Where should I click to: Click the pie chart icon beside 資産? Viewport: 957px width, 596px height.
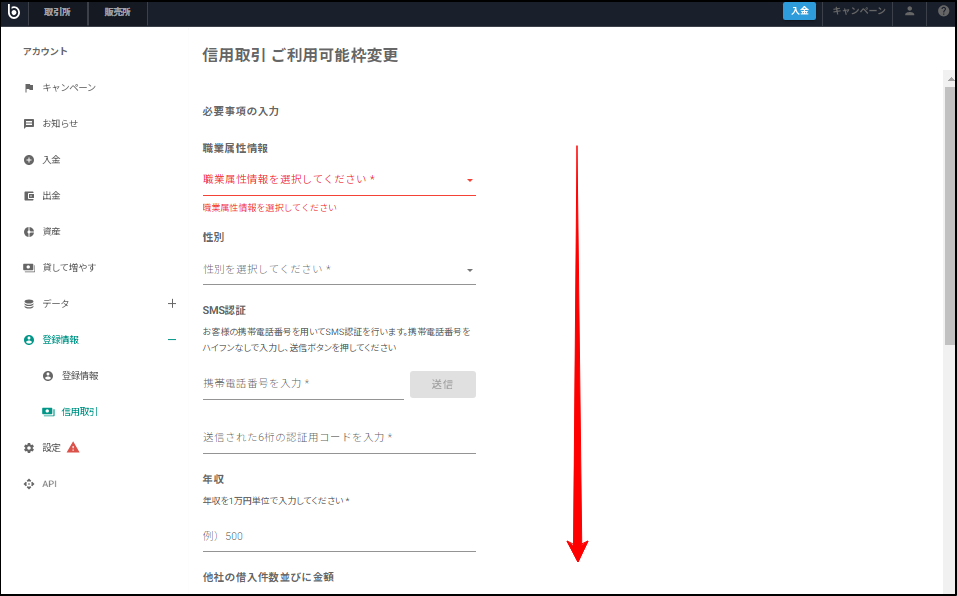[x=29, y=232]
